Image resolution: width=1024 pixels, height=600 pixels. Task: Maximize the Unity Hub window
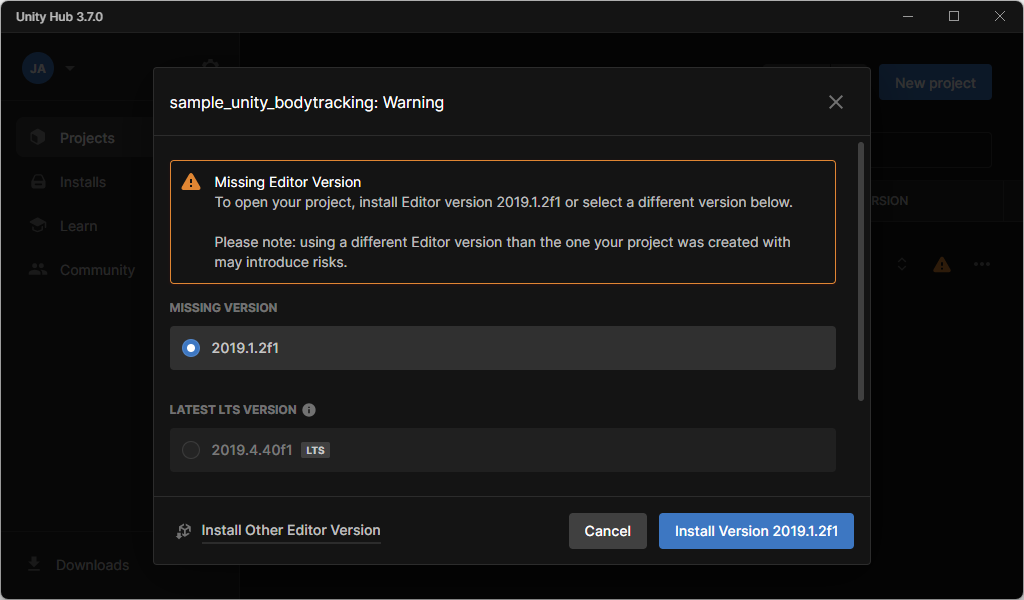pos(953,16)
